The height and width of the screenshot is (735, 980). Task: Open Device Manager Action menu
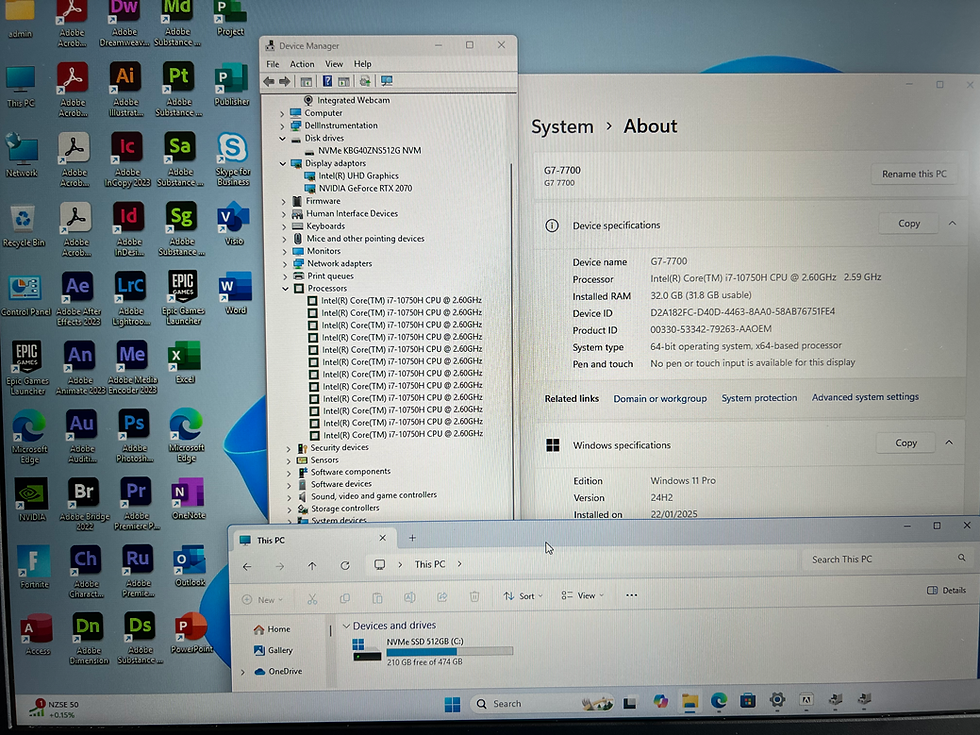click(x=302, y=64)
